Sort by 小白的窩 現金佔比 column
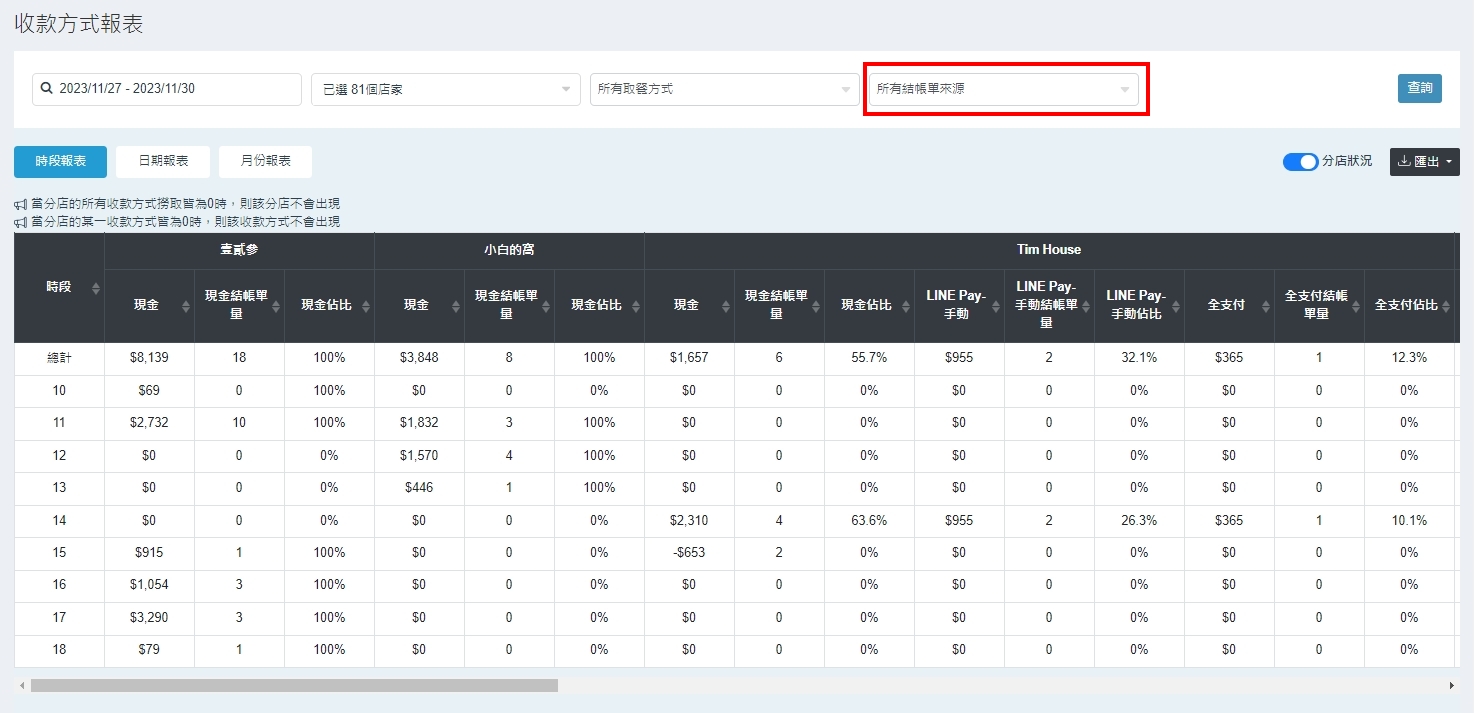1474x713 pixels. (x=636, y=306)
